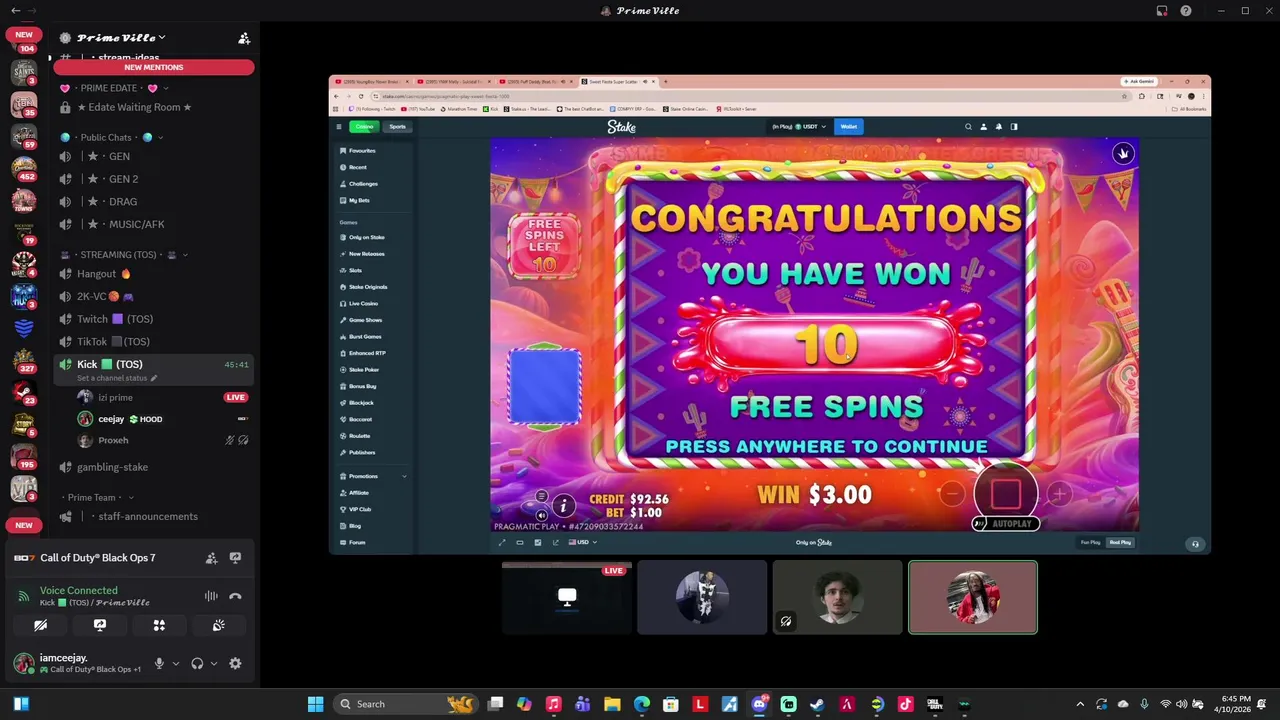Viewport: 1280px width, 720px height.
Task: Focus the highlighted red-jacket participant tile
Action: click(973, 597)
